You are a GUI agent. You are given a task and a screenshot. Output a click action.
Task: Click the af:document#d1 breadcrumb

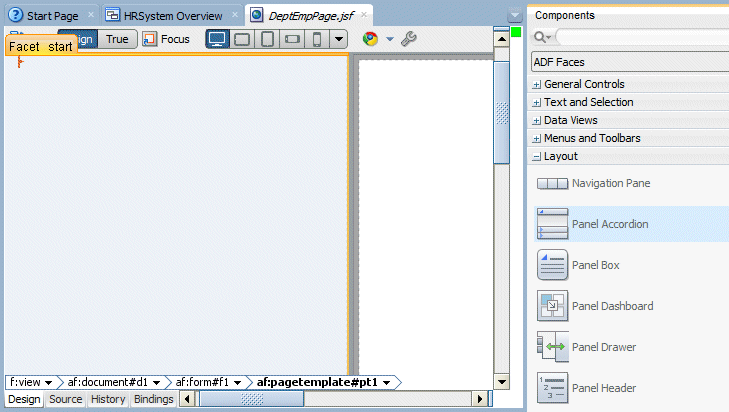point(107,382)
